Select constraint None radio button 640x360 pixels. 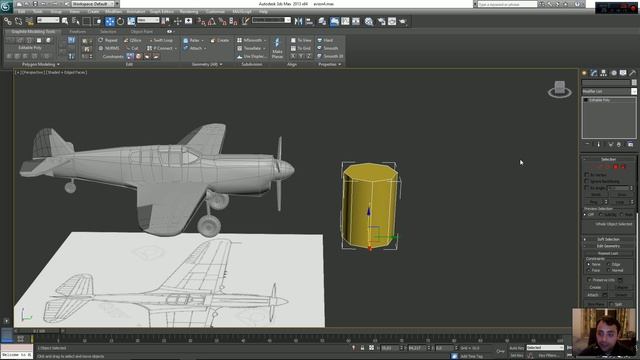[589, 264]
